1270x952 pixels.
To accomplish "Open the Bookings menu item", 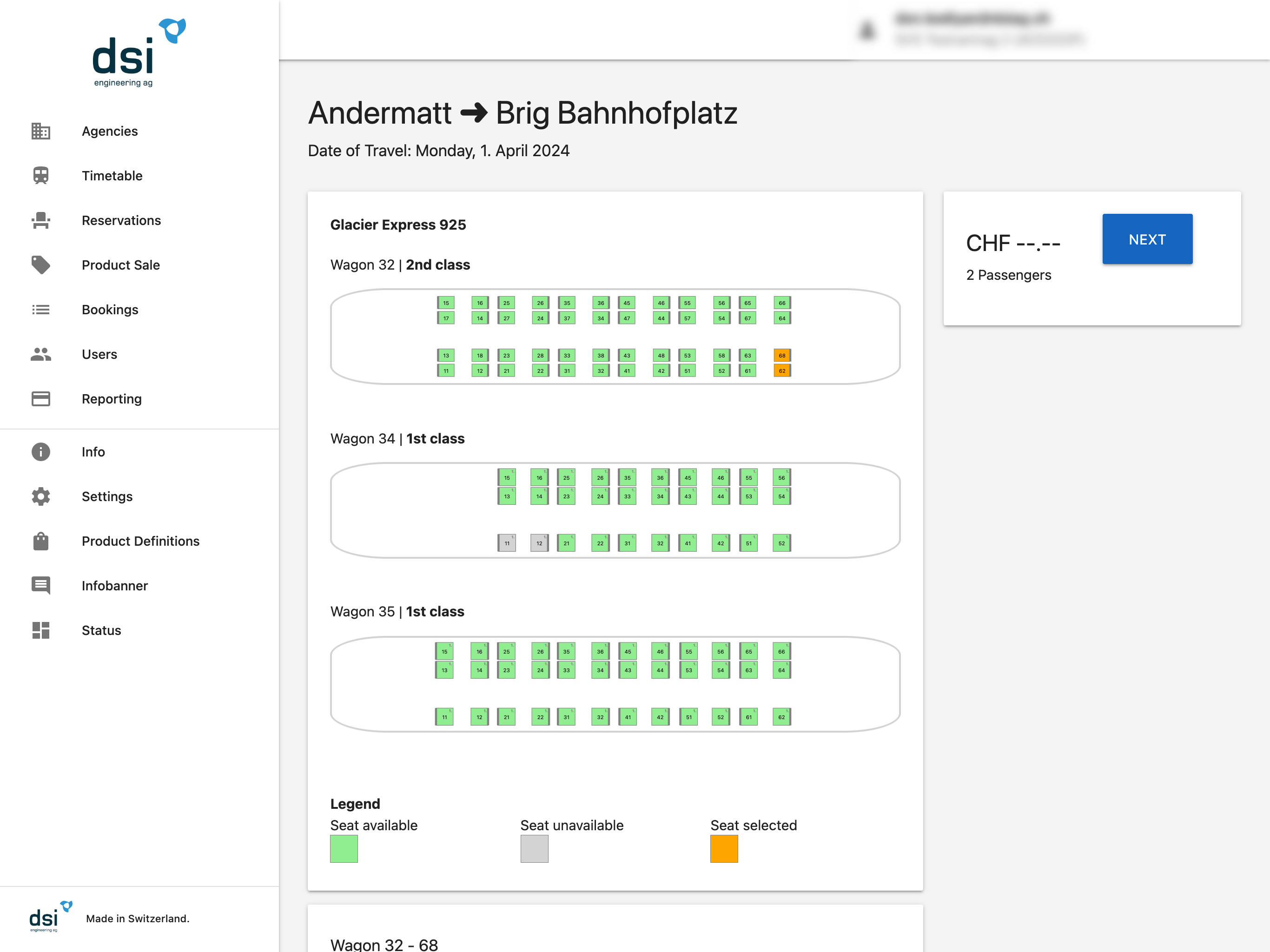I will (x=110, y=310).
